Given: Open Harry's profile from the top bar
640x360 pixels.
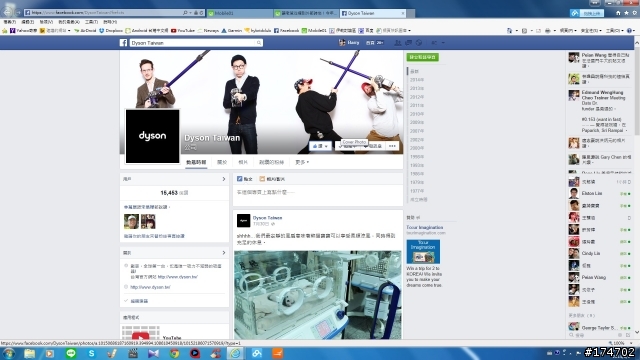Looking at the screenshot, I should (349, 42).
